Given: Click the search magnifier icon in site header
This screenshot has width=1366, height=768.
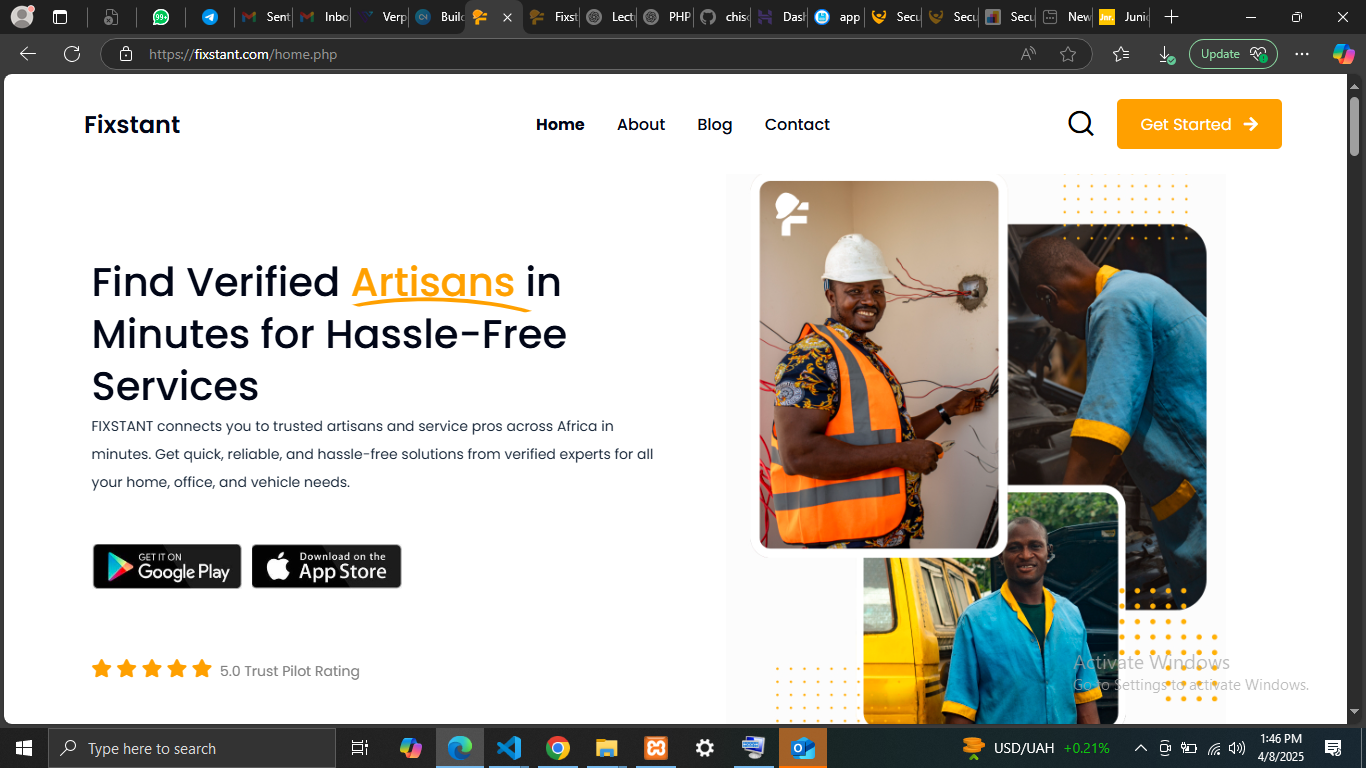Looking at the screenshot, I should click(x=1081, y=124).
